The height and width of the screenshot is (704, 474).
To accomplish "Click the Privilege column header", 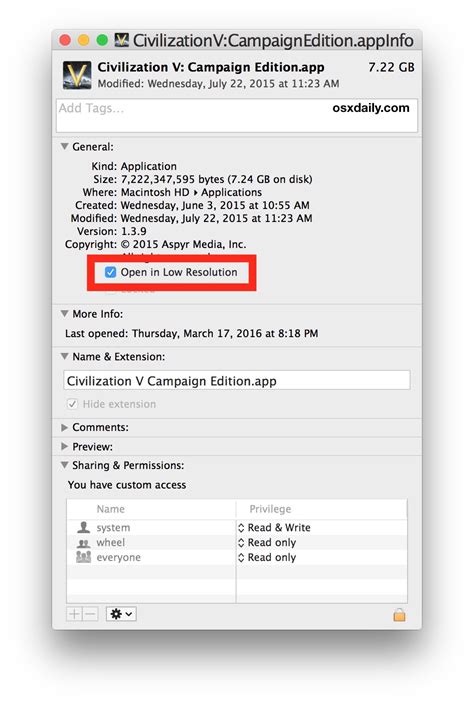I will (270, 509).
